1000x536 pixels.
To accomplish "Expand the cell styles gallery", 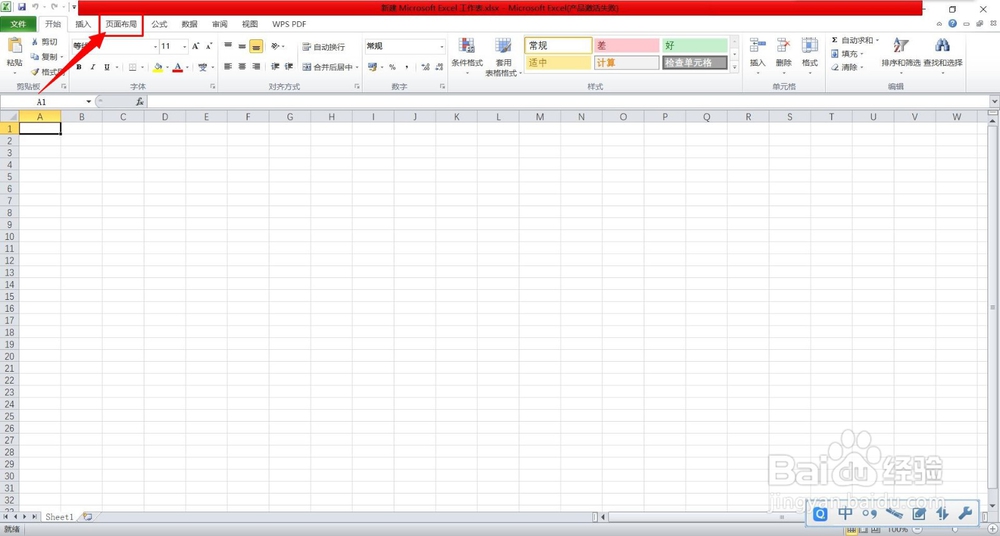I will 734,68.
